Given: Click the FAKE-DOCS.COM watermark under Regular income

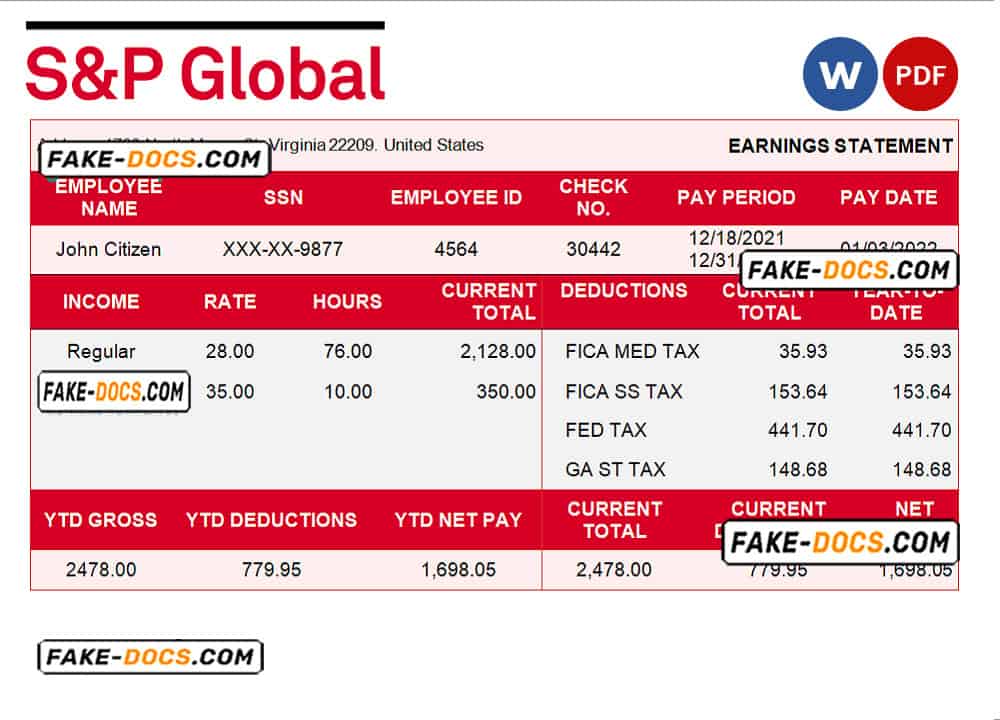Looking at the screenshot, I should [113, 392].
